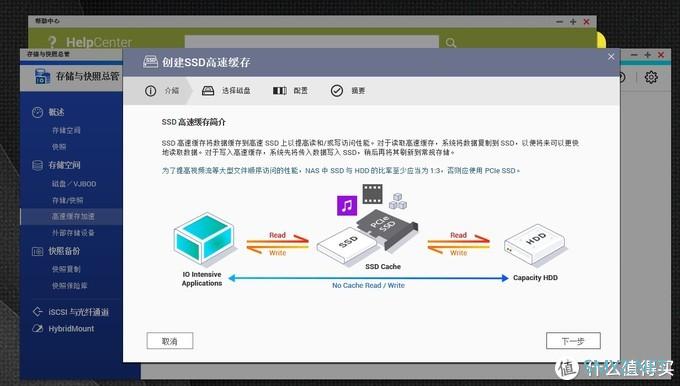Click the SSD icon in dialog title
680x386 pixels.
pos(150,62)
